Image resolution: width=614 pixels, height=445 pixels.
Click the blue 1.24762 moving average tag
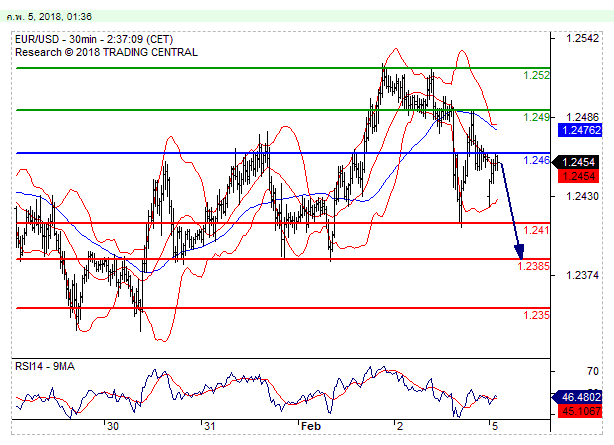click(x=580, y=130)
